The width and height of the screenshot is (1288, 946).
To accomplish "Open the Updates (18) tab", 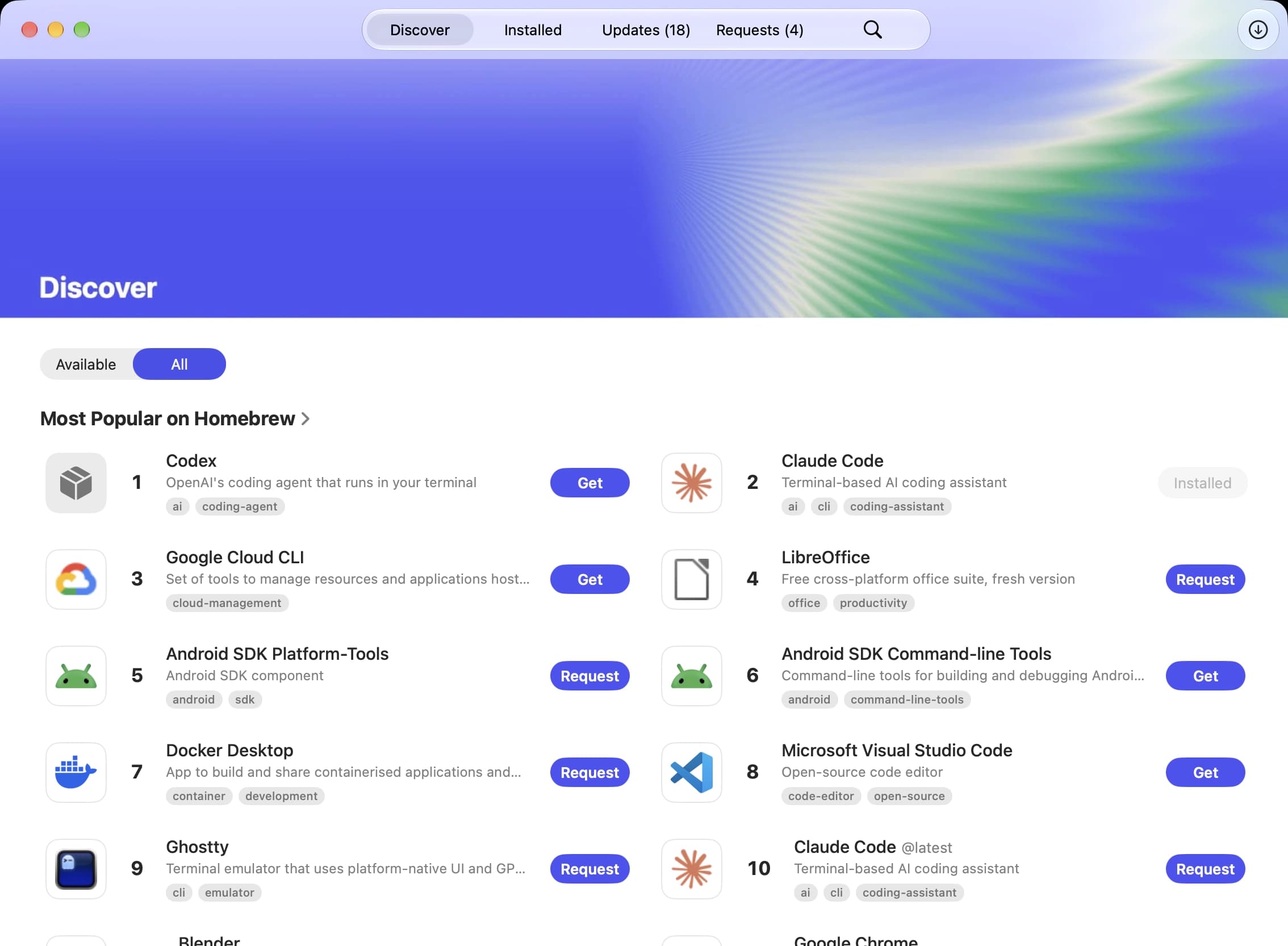I will point(646,30).
